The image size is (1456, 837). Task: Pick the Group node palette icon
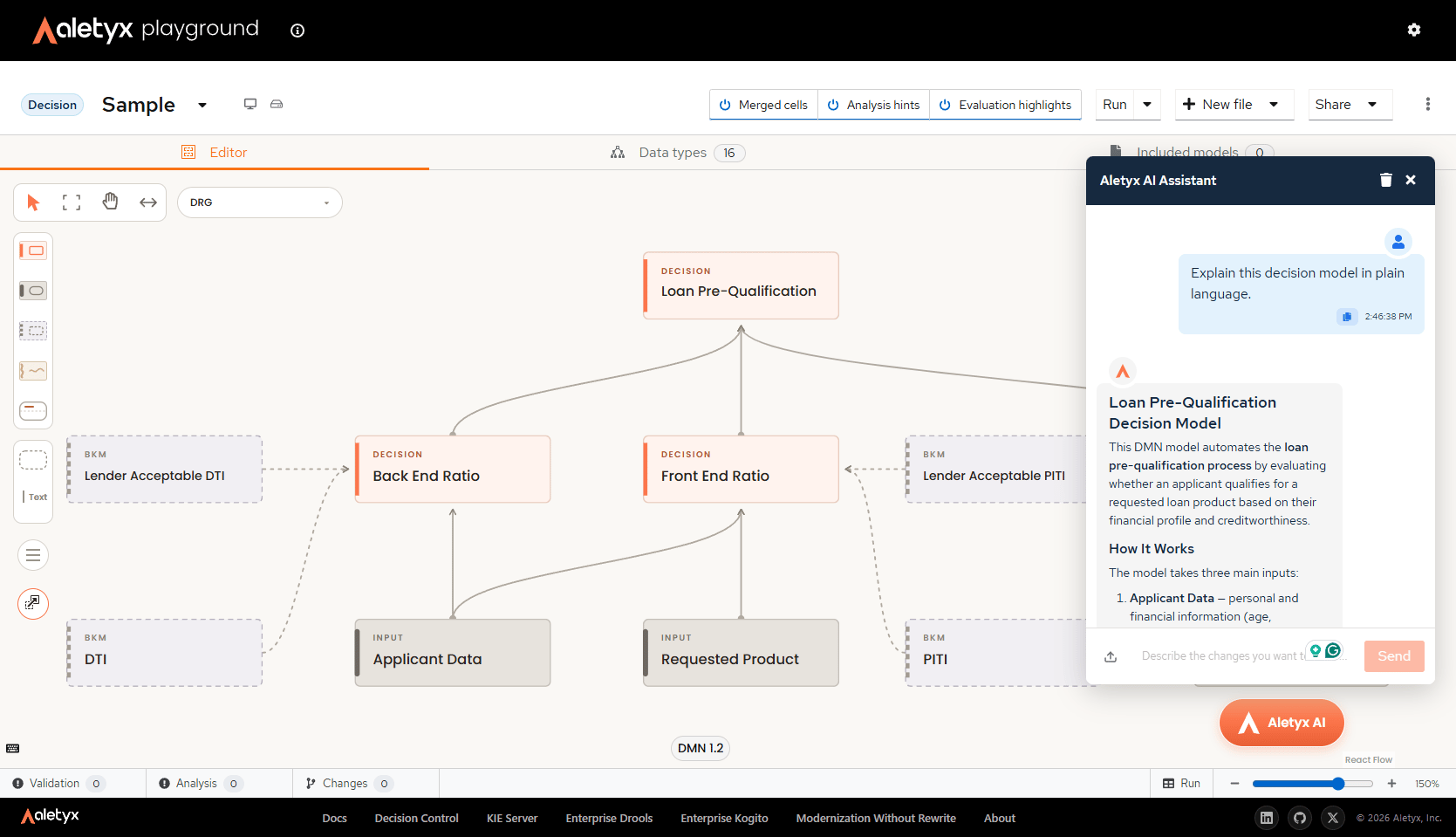click(33, 460)
